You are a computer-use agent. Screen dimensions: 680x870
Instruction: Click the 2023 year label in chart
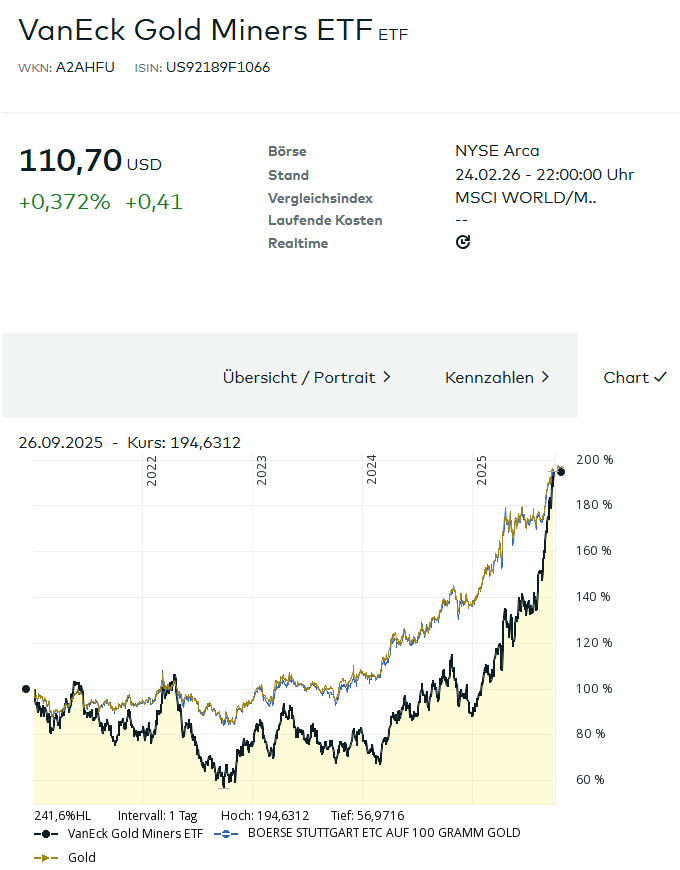coord(261,471)
